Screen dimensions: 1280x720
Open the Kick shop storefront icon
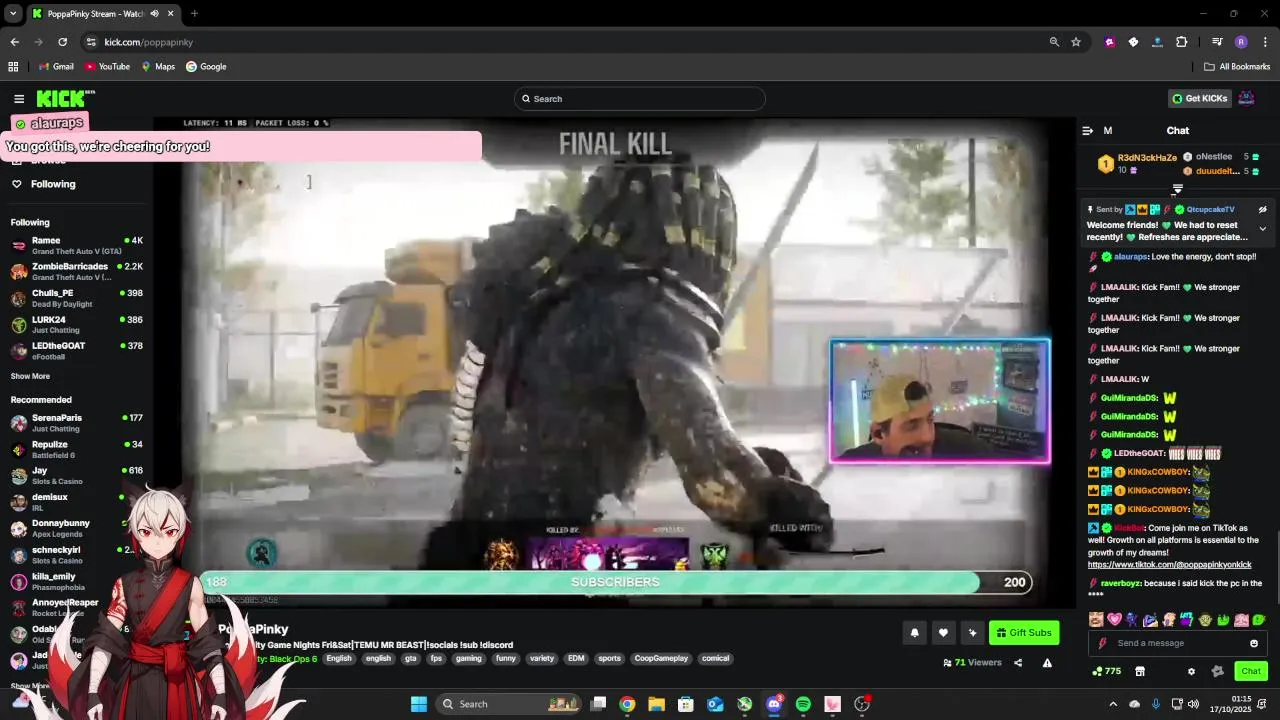[x=1139, y=671]
